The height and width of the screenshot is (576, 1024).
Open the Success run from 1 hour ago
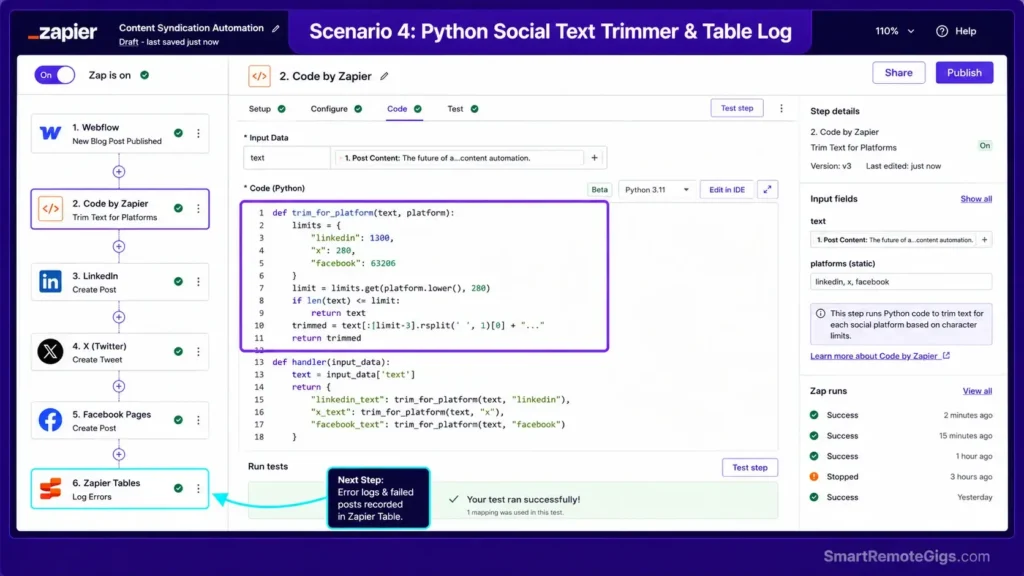[x=901, y=456]
